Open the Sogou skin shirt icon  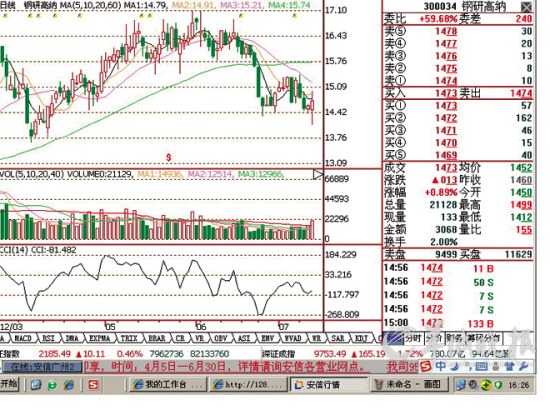tap(509, 367)
